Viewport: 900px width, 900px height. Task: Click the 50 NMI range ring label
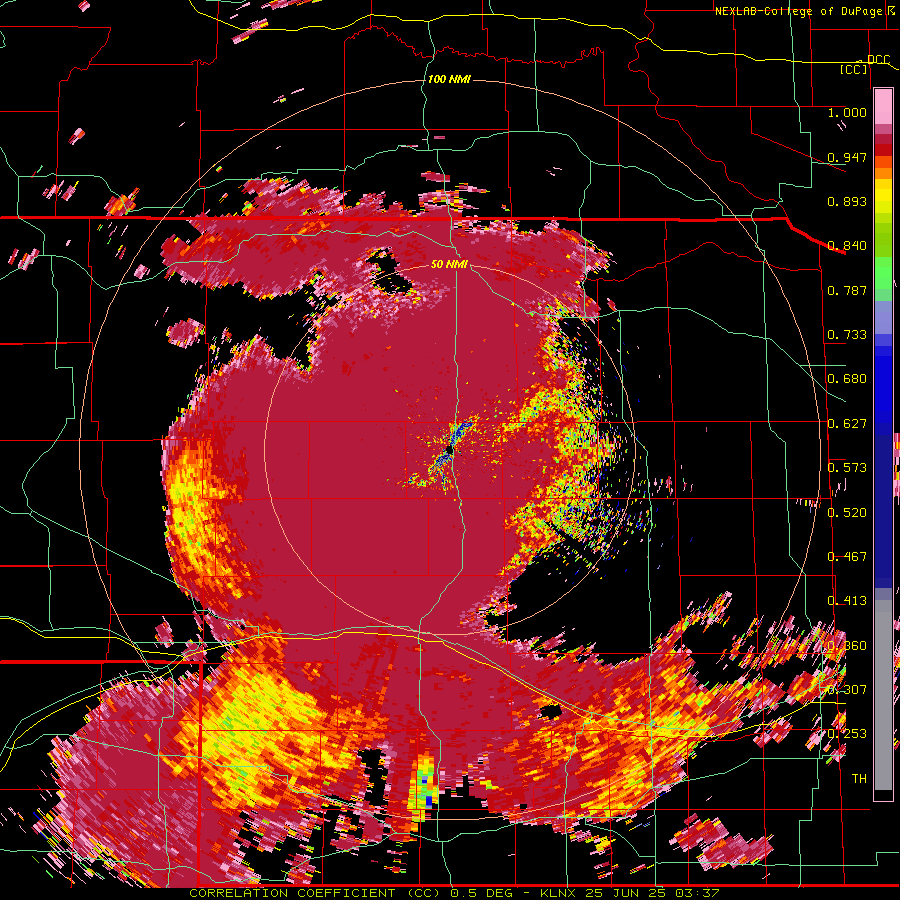[x=449, y=264]
